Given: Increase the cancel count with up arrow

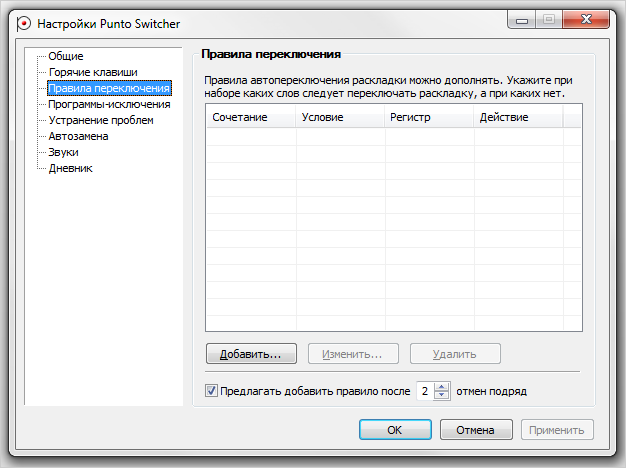Looking at the screenshot, I should pos(442,387).
